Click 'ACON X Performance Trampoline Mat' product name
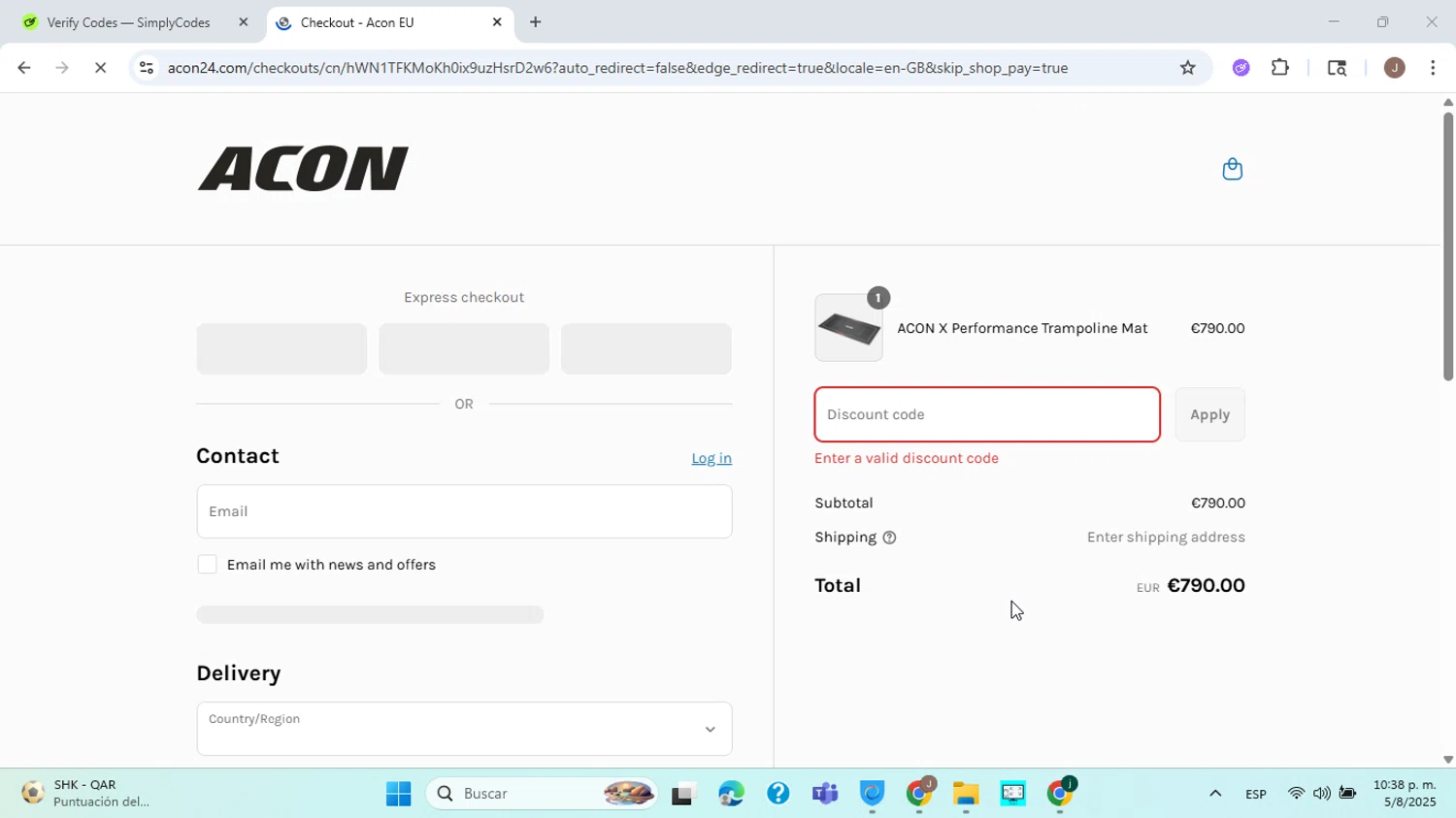 (x=1022, y=328)
